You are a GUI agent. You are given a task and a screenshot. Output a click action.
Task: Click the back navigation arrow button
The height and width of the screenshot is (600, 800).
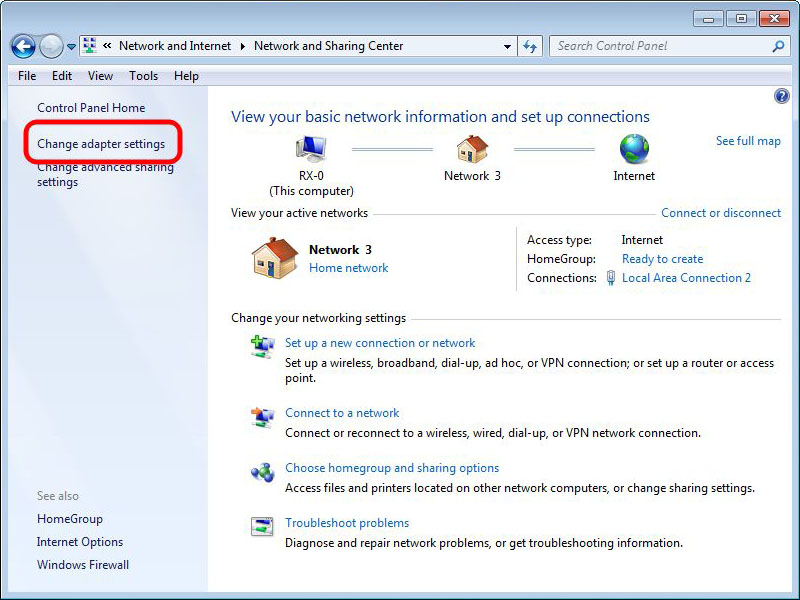coord(24,46)
